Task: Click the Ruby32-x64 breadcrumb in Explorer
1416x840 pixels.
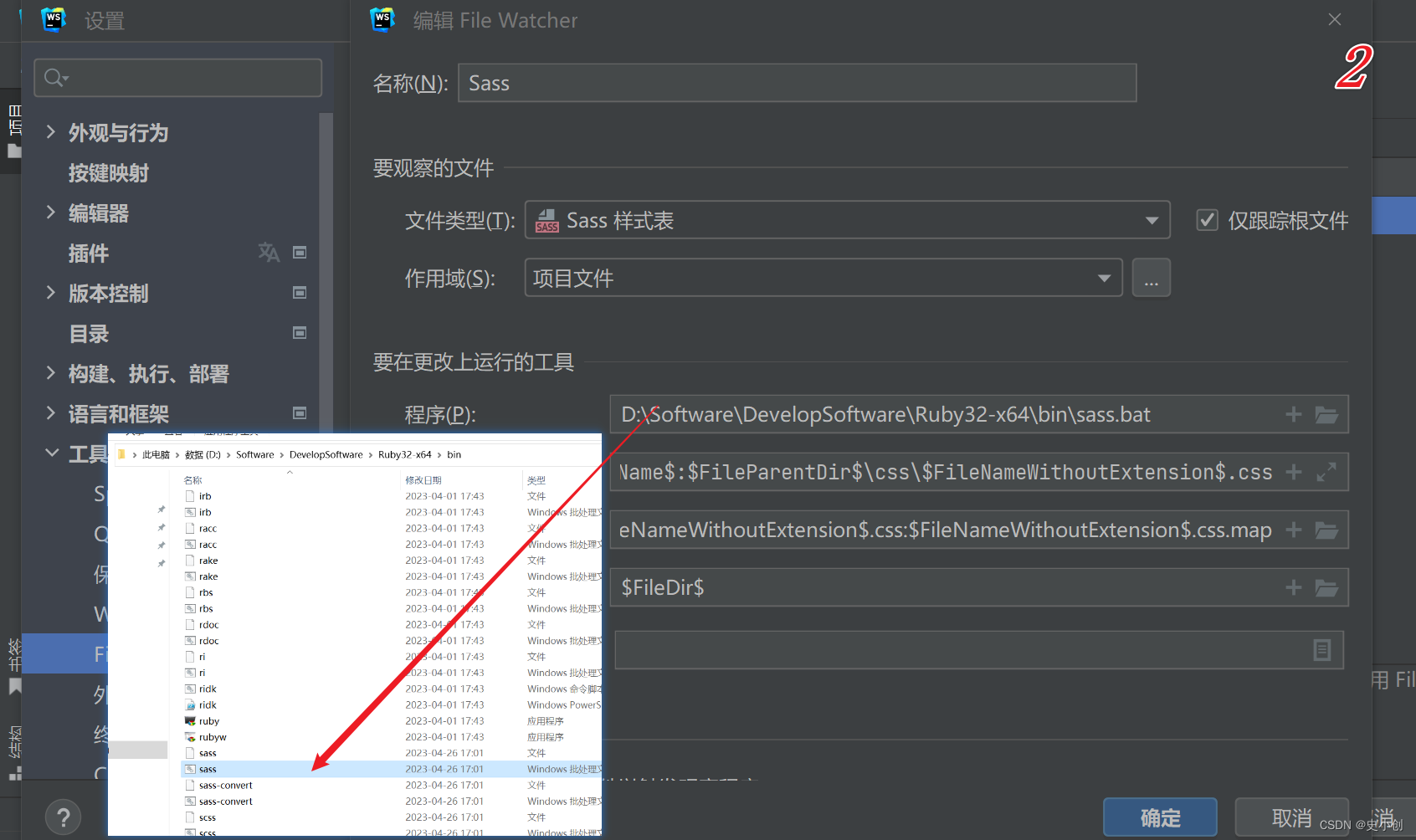Action: pos(404,454)
